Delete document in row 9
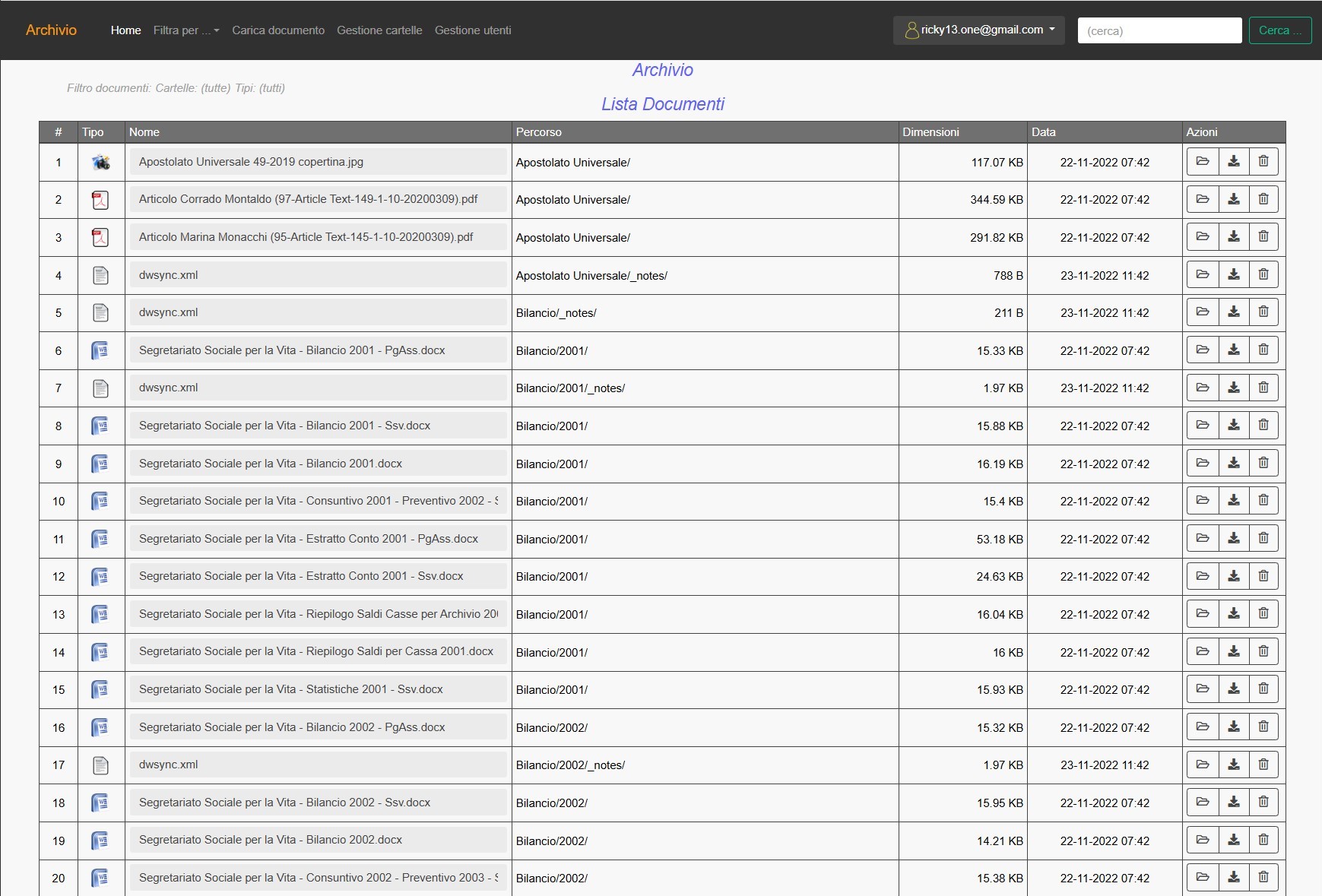1322x896 pixels. pyautogui.click(x=1263, y=464)
